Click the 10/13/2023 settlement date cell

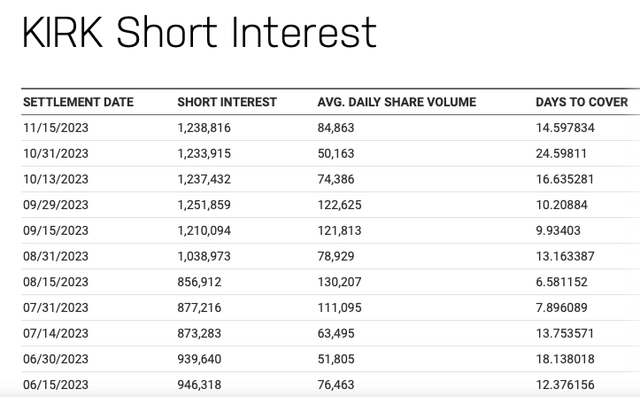click(x=56, y=179)
